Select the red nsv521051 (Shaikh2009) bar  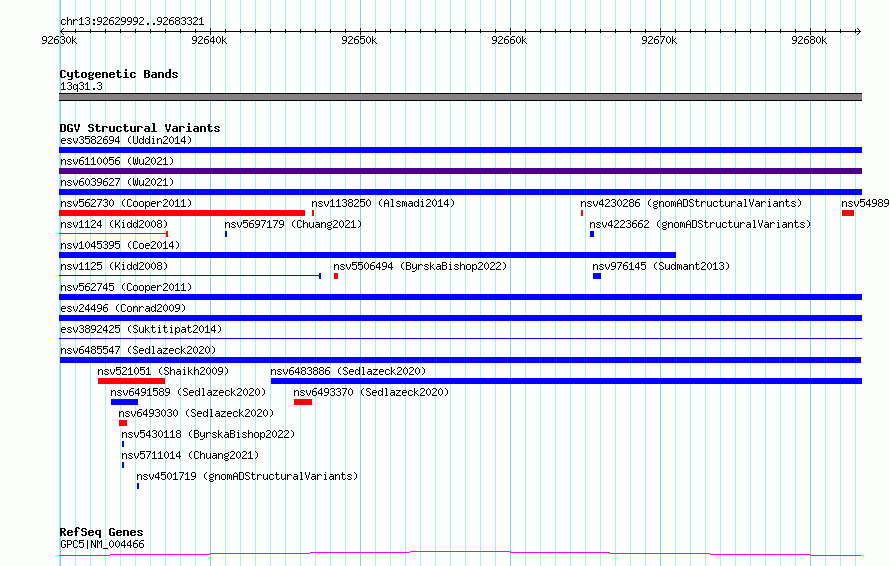coord(131,381)
